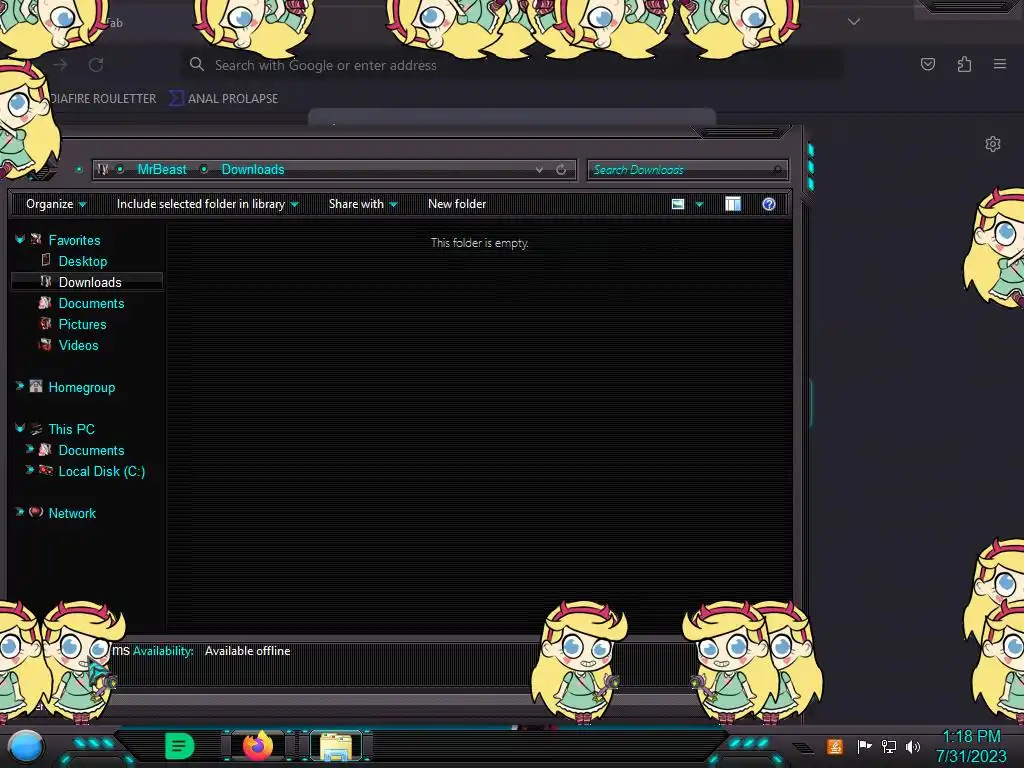Focus the Search Downloads field

[x=687, y=170]
